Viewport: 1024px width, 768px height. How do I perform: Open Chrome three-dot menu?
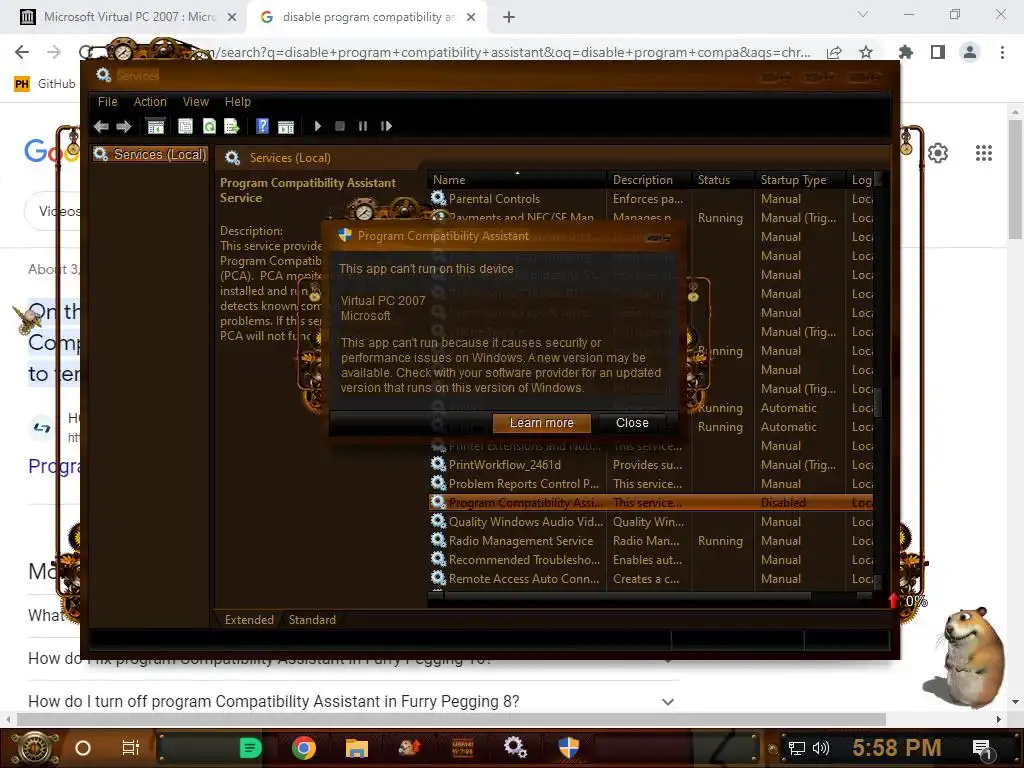pyautogui.click(x=1002, y=52)
